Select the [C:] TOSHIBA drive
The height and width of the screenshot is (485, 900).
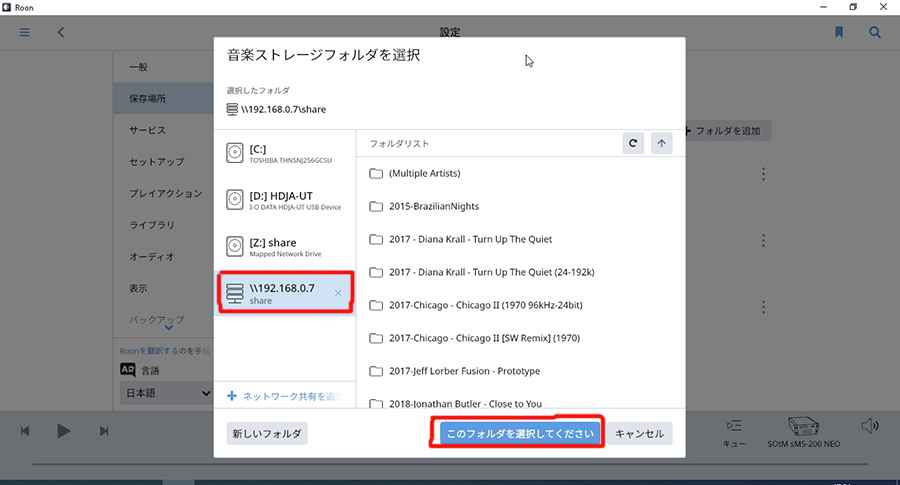point(285,153)
